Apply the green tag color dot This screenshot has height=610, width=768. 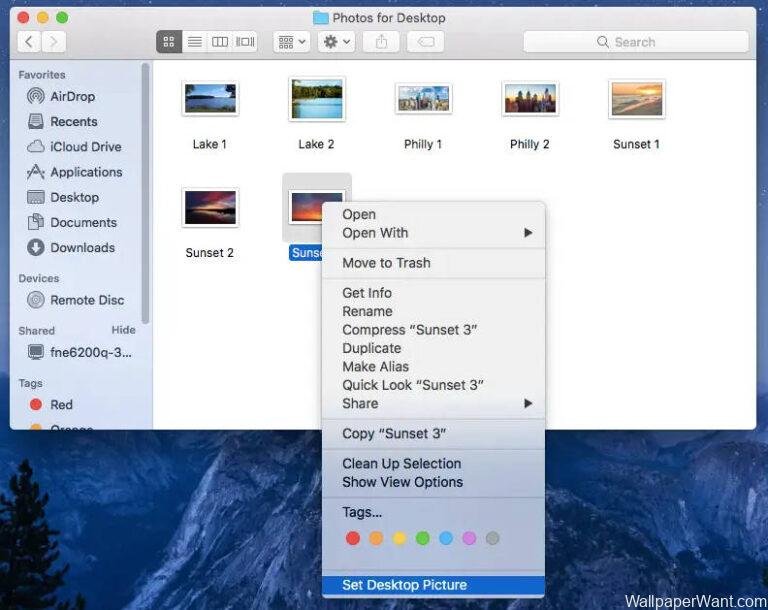[x=422, y=538]
